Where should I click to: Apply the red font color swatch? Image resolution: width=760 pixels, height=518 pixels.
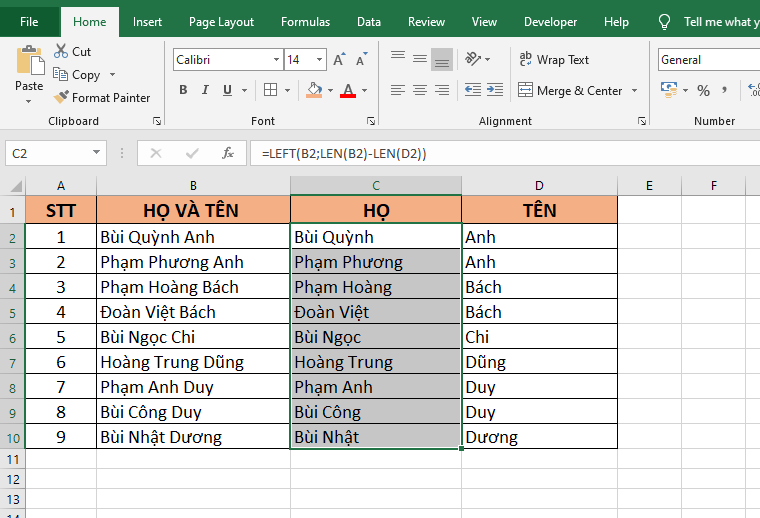coord(347,91)
